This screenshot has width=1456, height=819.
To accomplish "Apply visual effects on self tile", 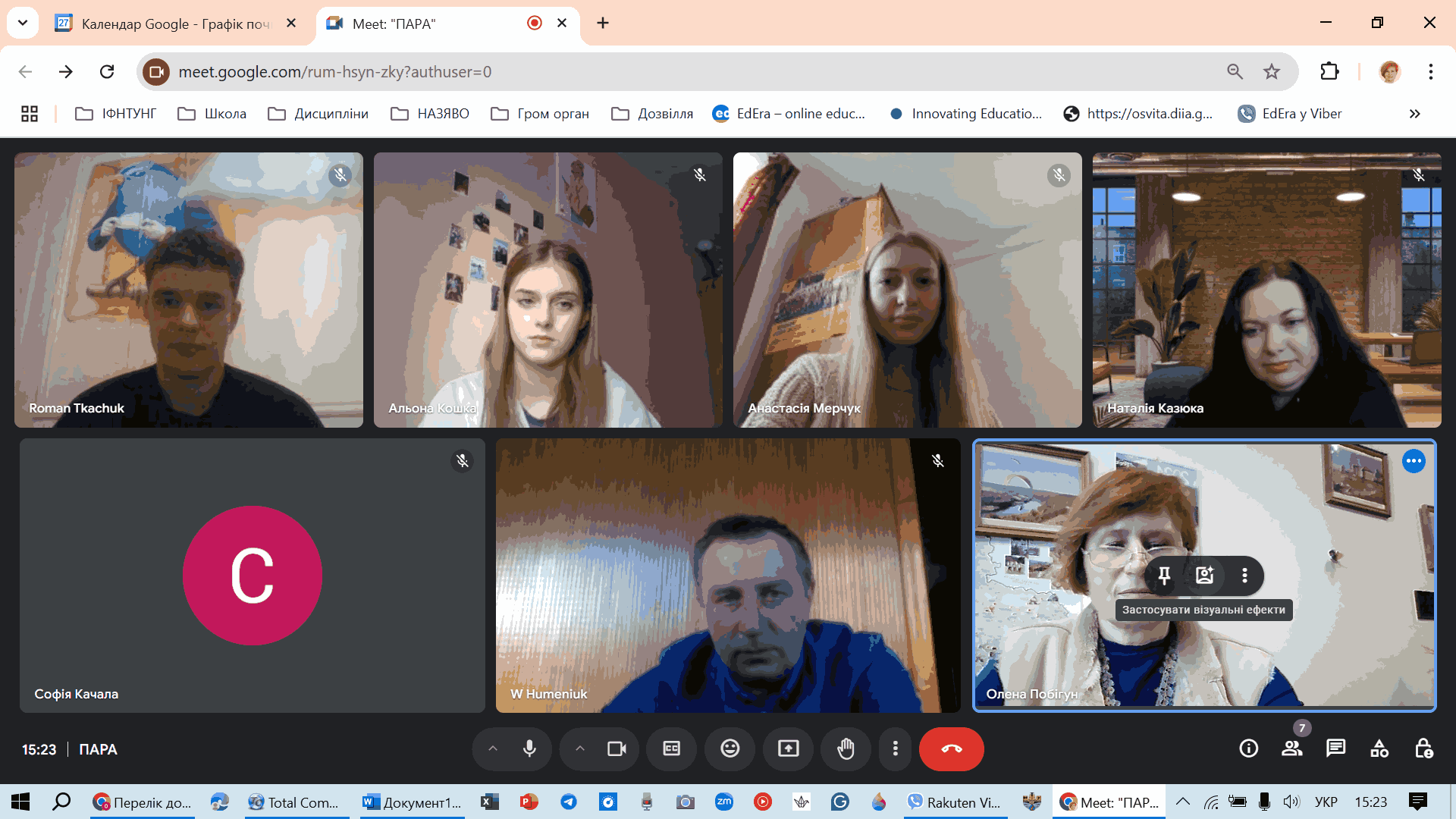I will [x=1204, y=576].
